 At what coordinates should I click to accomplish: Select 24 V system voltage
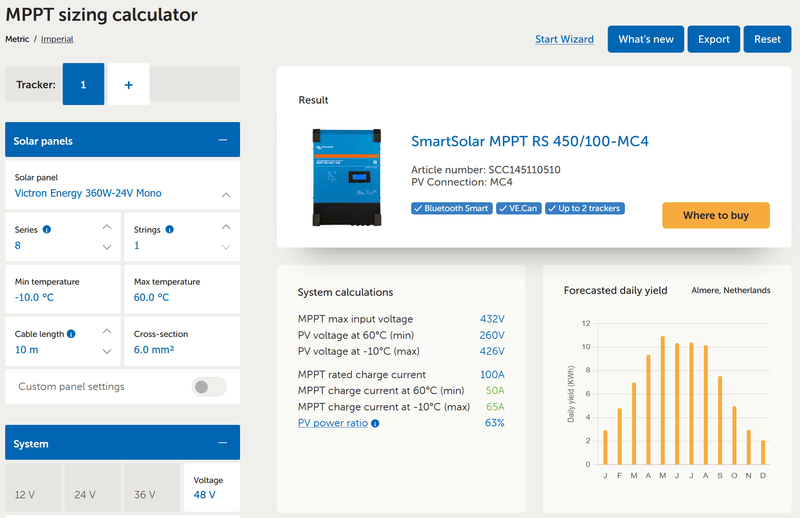point(93,487)
